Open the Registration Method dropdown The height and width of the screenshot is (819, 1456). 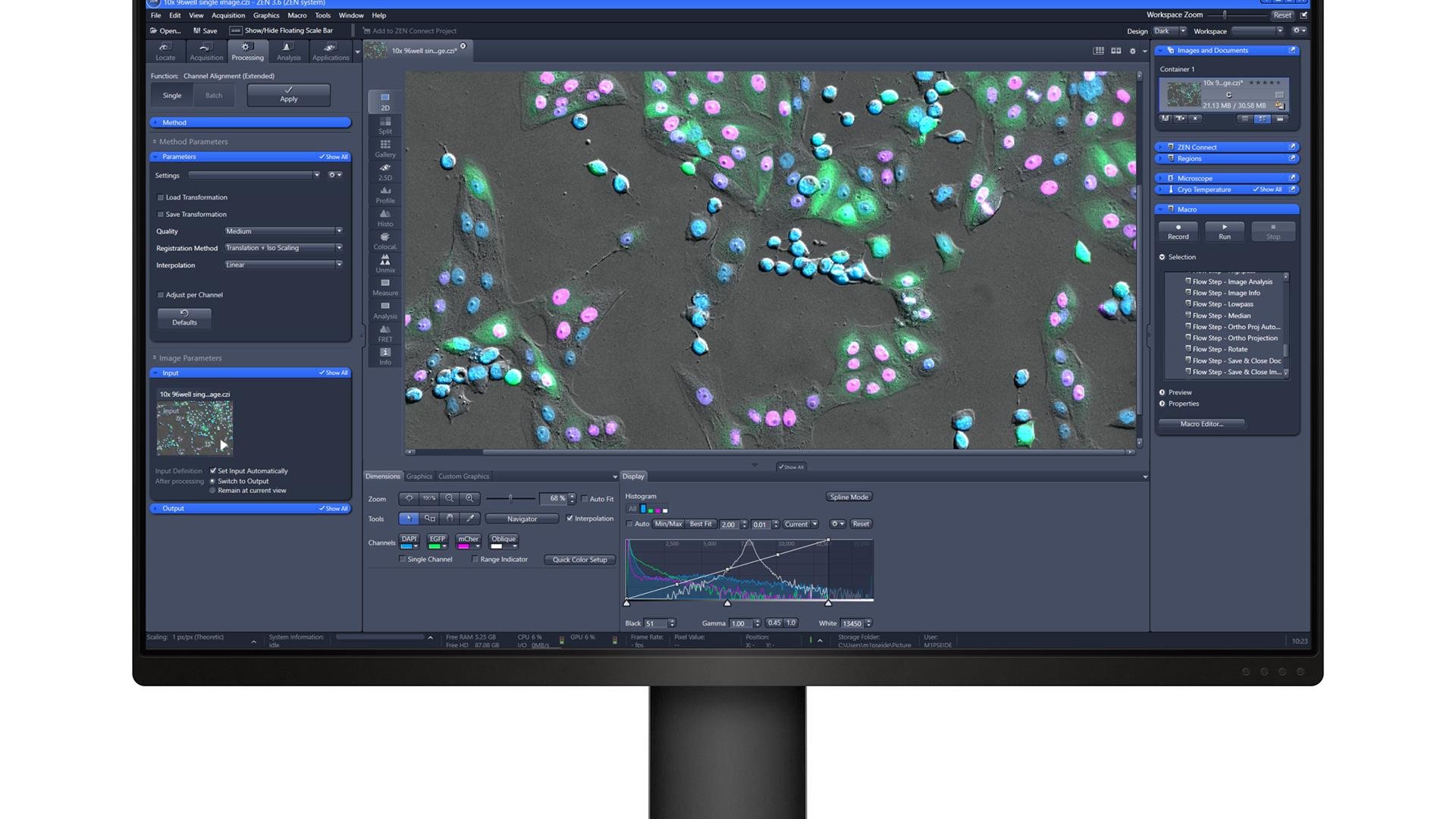coord(283,248)
